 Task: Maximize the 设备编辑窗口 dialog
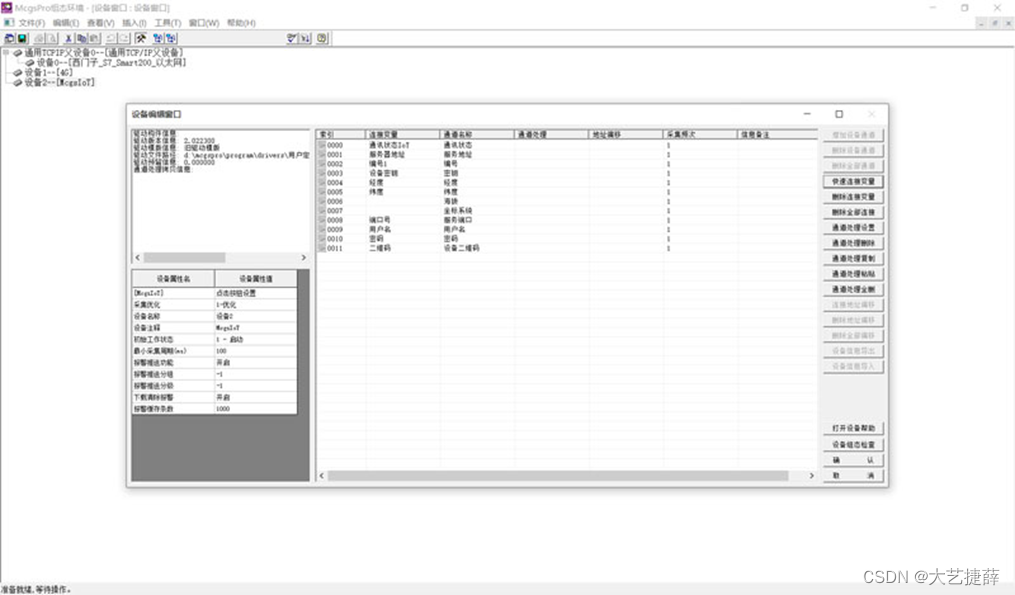pyautogui.click(x=839, y=115)
